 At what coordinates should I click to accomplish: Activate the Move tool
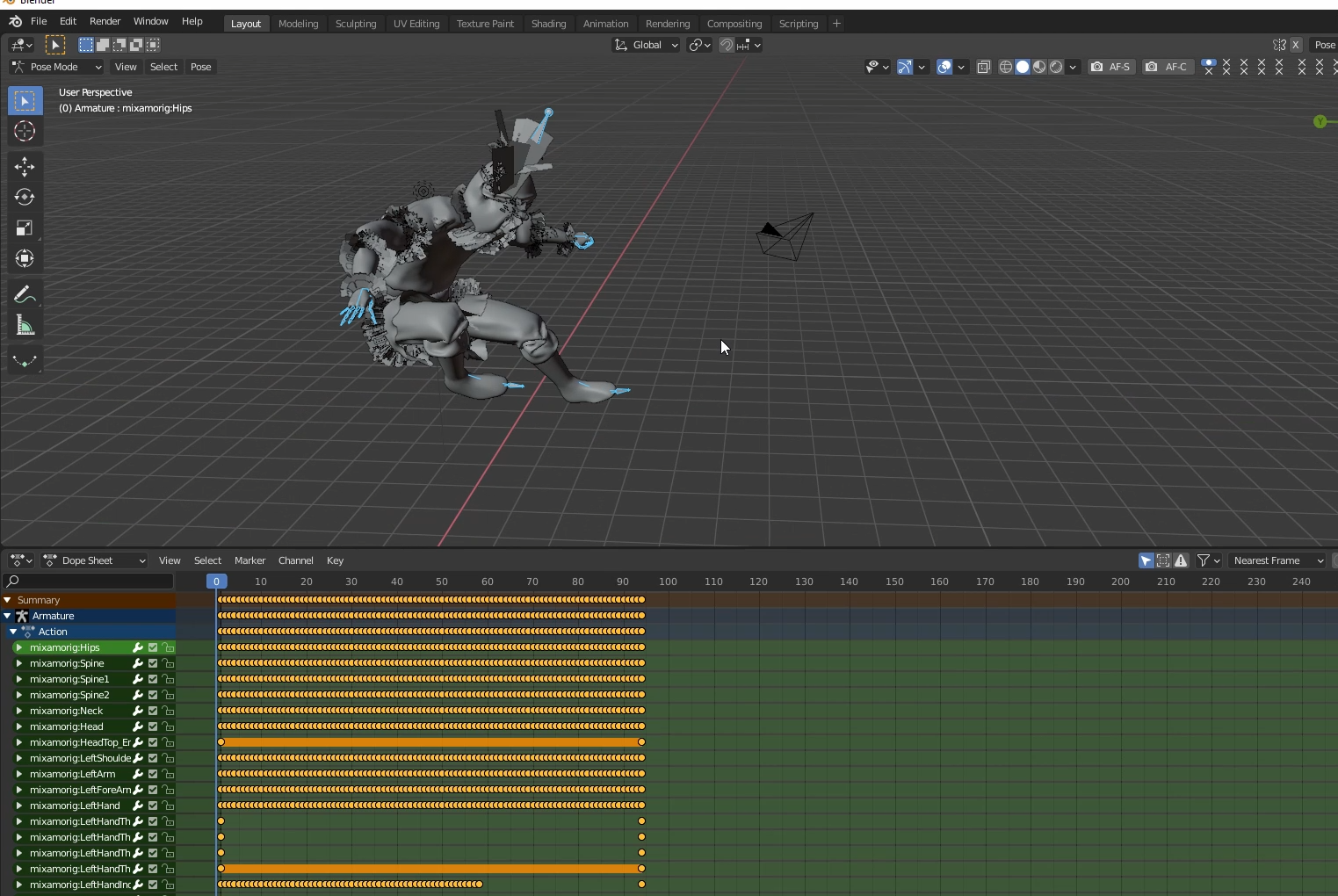point(25,167)
